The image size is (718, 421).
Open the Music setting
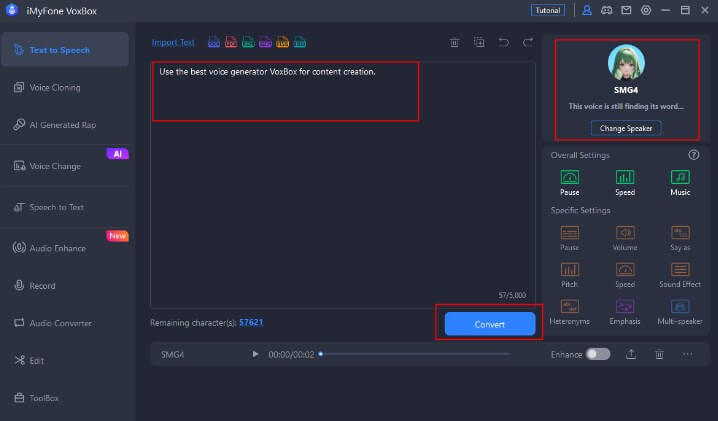680,182
